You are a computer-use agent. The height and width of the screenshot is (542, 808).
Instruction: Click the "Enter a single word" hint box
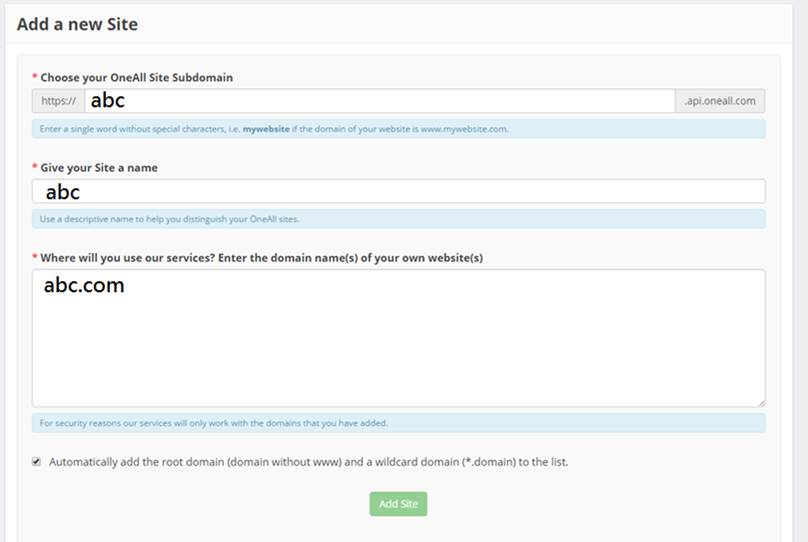click(x=398, y=129)
